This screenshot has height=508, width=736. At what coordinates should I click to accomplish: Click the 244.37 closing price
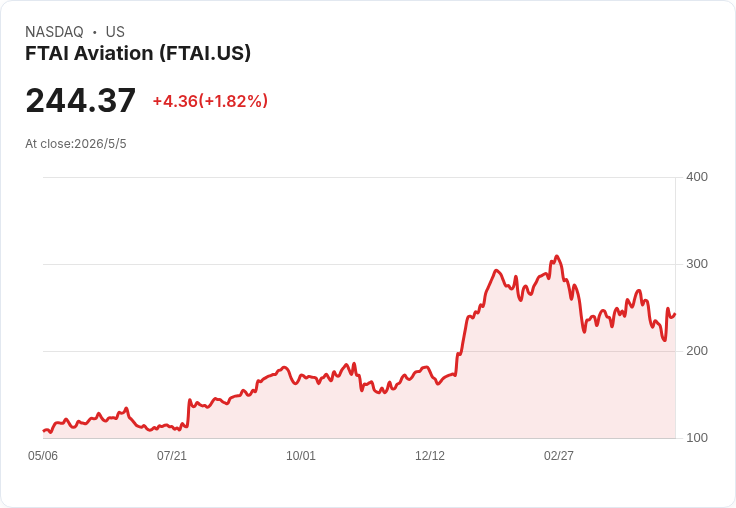point(81,100)
